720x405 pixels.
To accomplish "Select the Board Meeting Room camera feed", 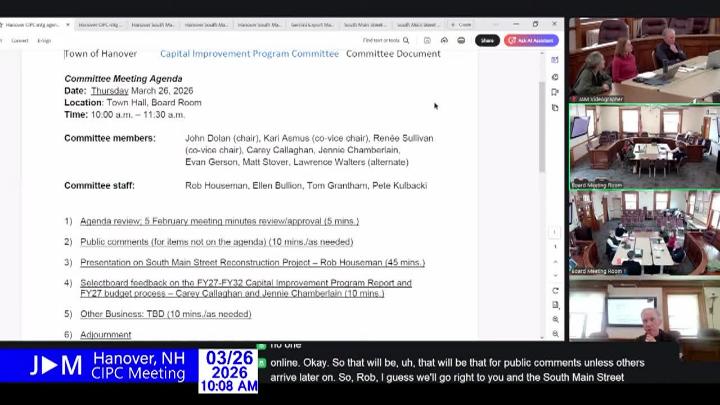I will pos(643,145).
